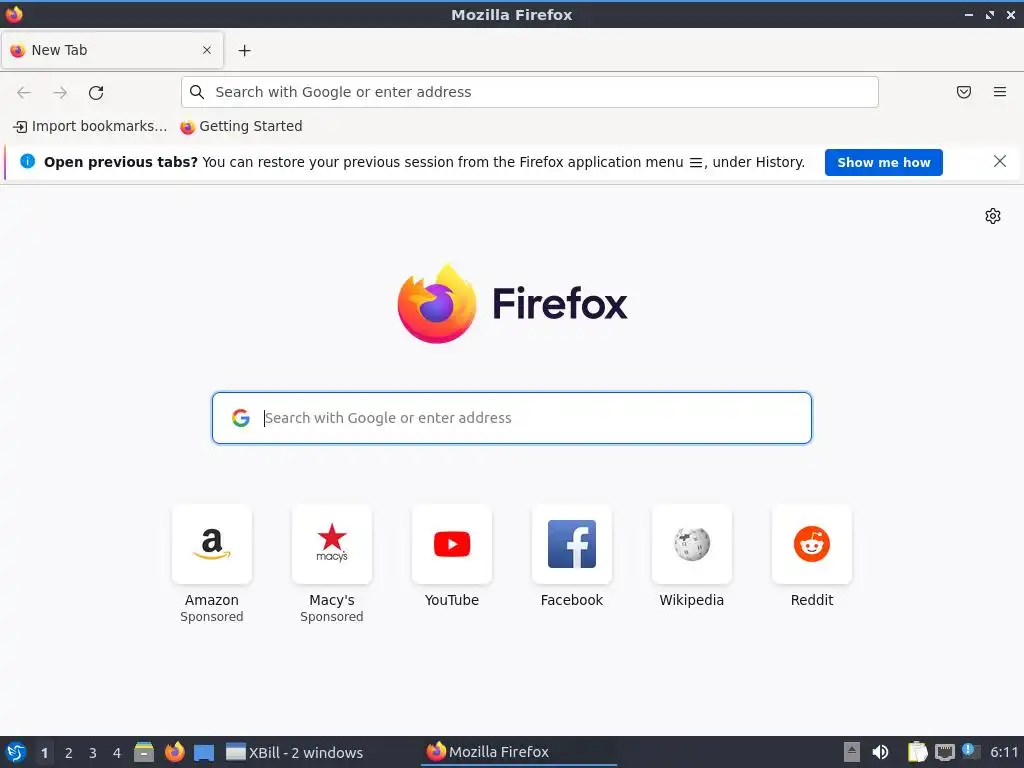The image size is (1024, 768).
Task: Click the info icon in notification bar
Action: tap(27, 161)
